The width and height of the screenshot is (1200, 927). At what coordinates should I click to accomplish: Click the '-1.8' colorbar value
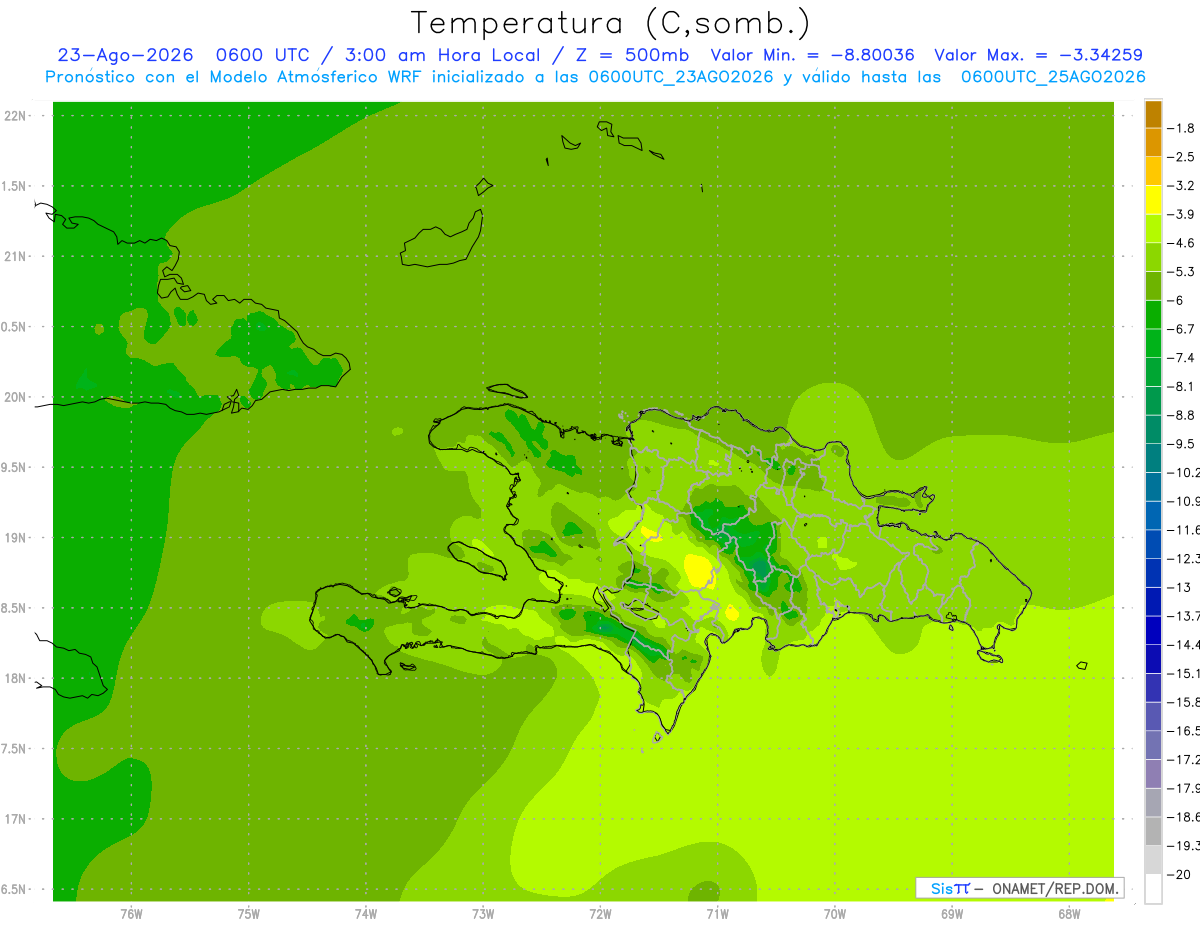click(x=1182, y=128)
